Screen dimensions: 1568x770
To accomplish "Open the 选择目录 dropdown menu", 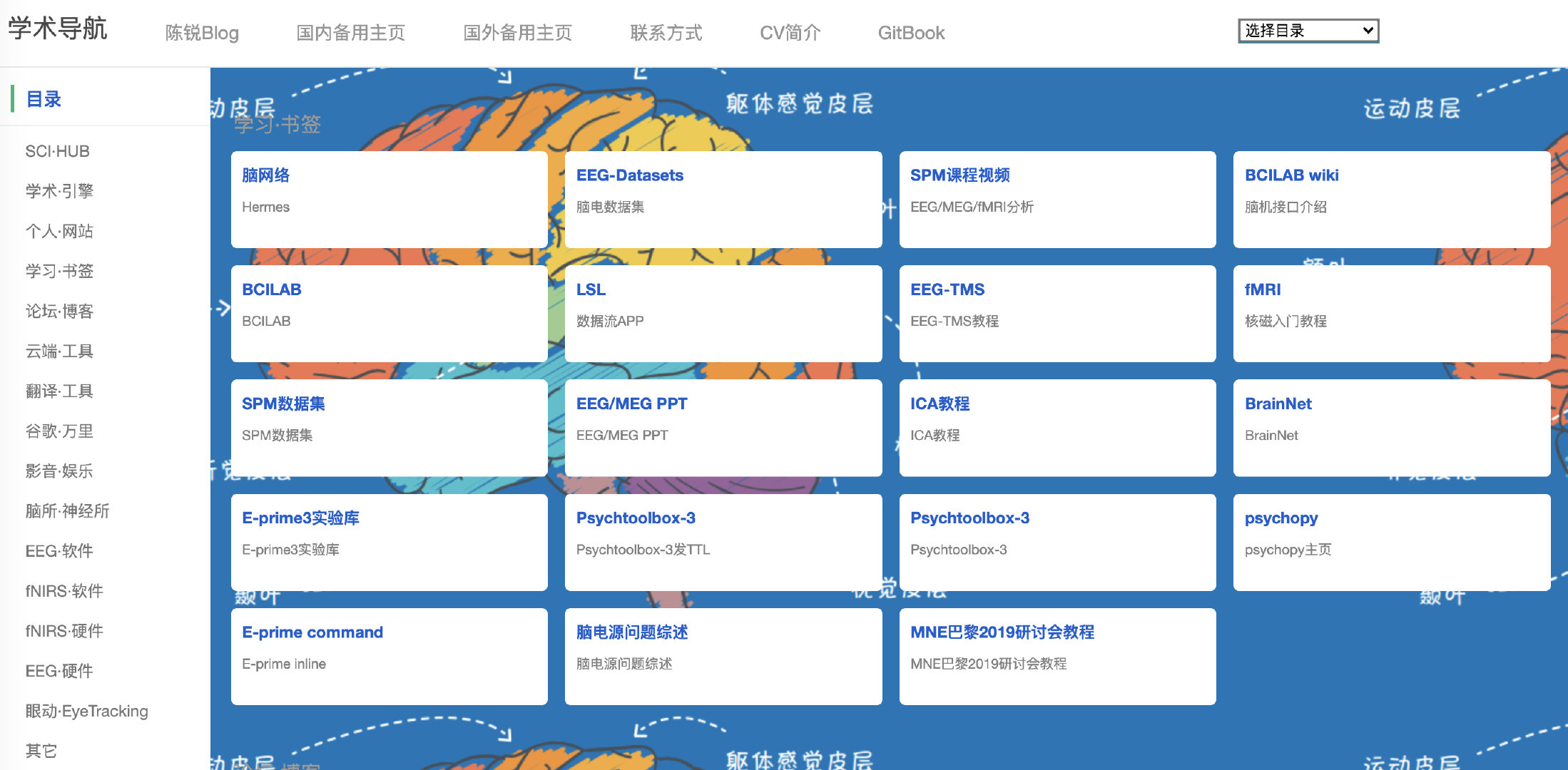I will 1308,30.
